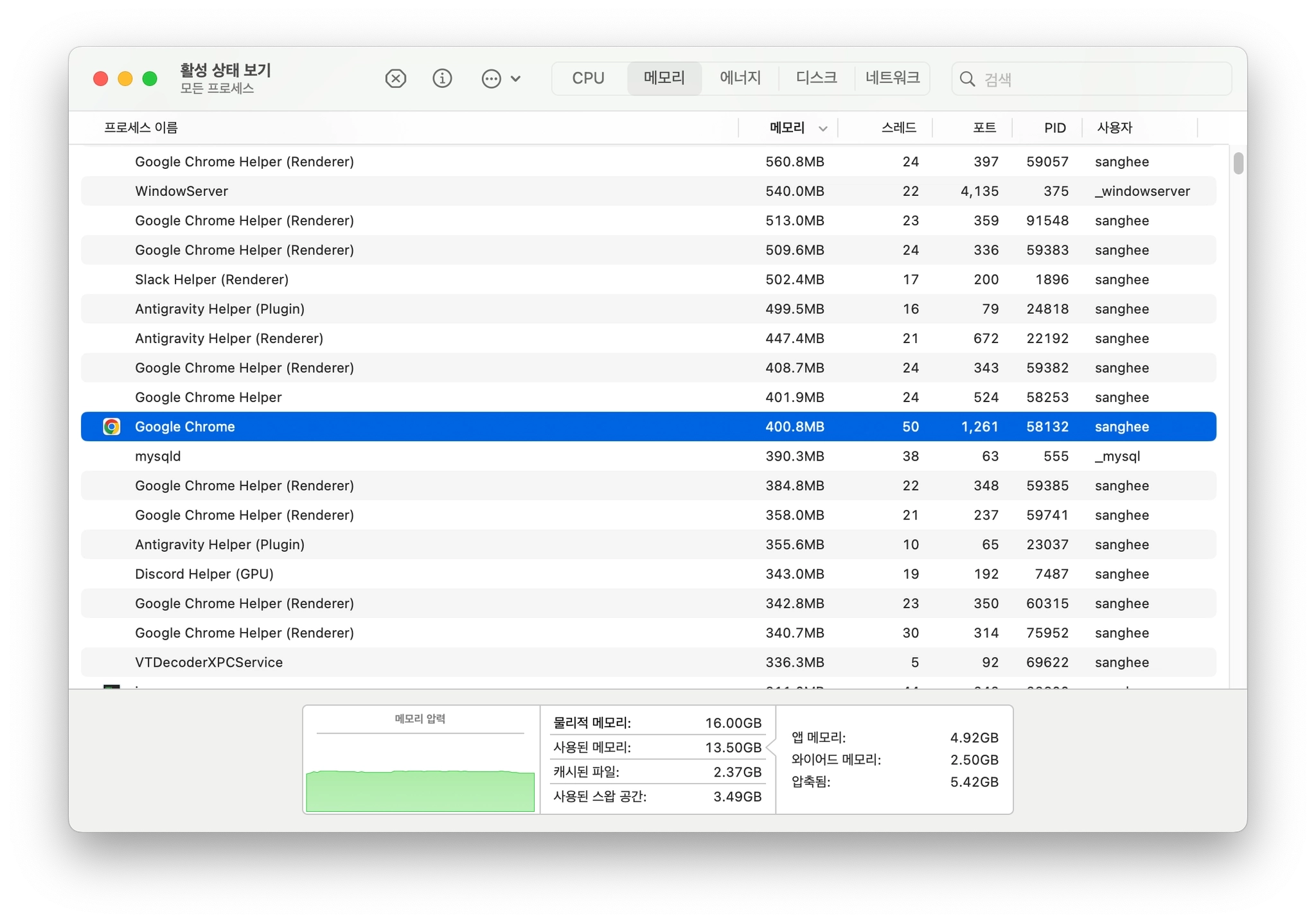Image resolution: width=1316 pixels, height=923 pixels.
Task: Switch to the CPU tab
Action: [x=588, y=78]
